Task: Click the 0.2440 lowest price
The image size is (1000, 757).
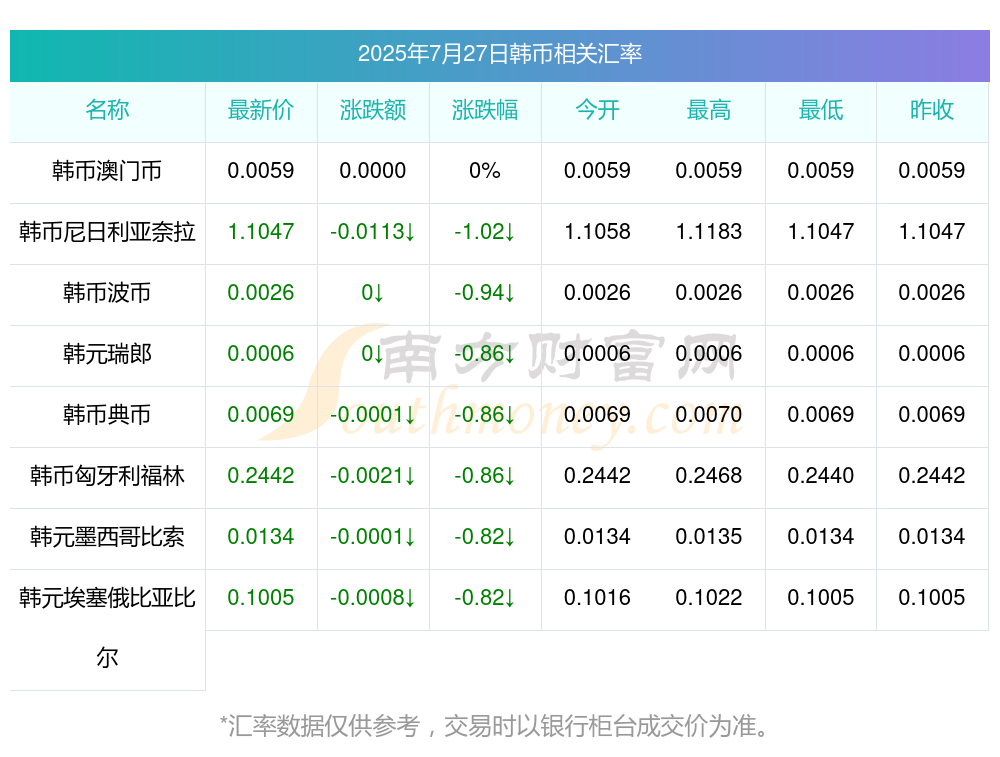Action: coord(821,476)
